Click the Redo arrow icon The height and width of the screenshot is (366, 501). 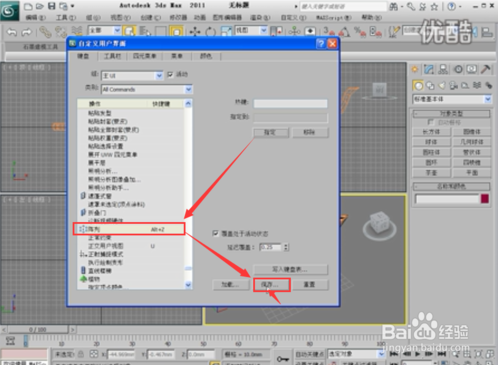[x=26, y=32]
